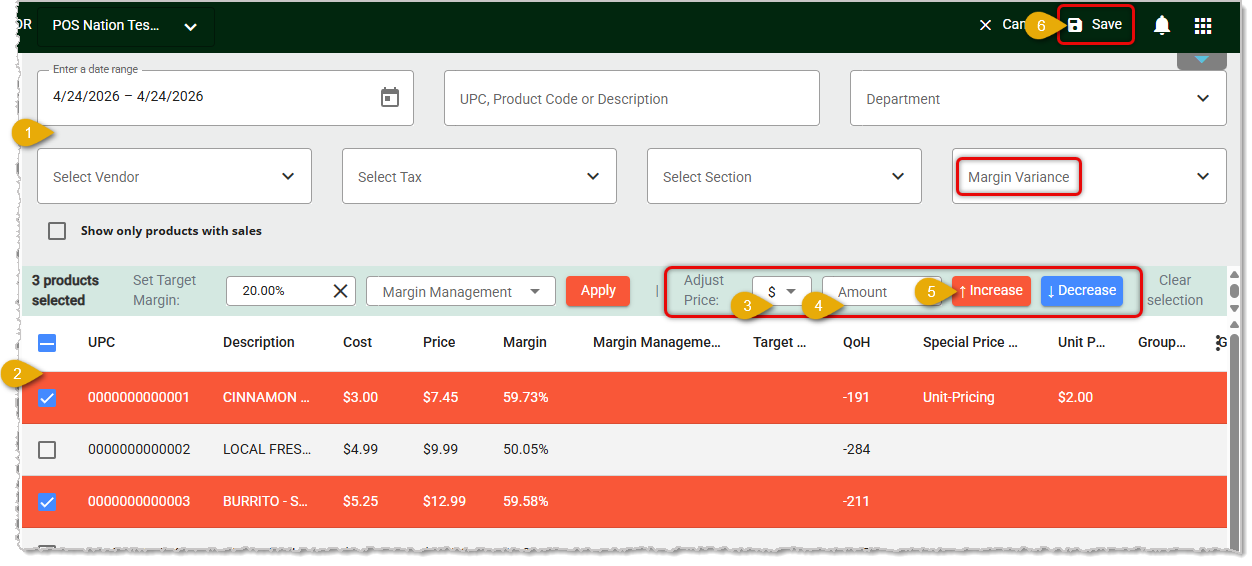
Task: Open the Margin Management dropdown
Action: [461, 291]
